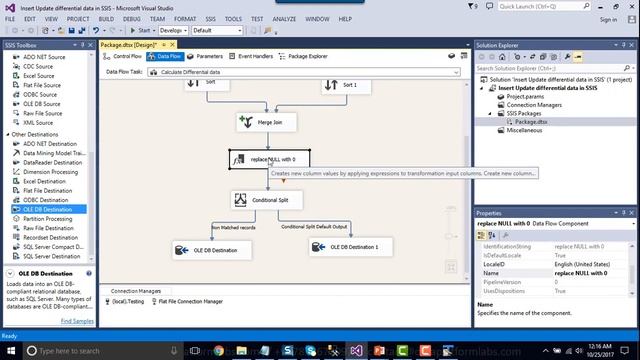Collapse the project node in Solution Explorer
The height and width of the screenshot is (360, 640).
[x=482, y=88]
